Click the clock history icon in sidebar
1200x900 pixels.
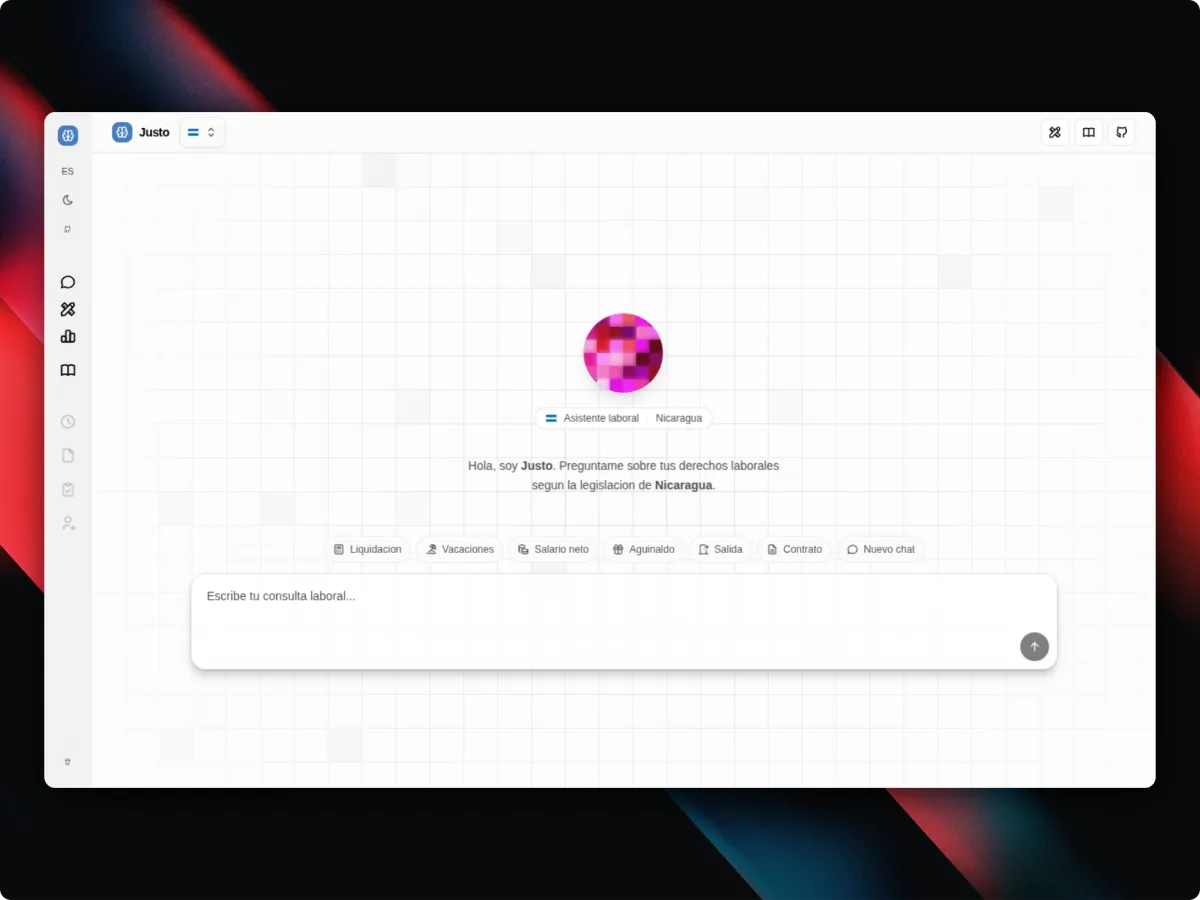tap(68, 422)
